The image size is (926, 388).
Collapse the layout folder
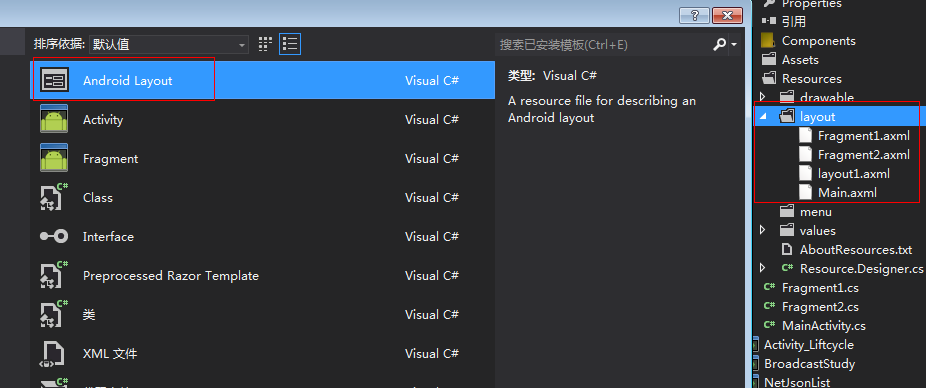(x=762, y=117)
